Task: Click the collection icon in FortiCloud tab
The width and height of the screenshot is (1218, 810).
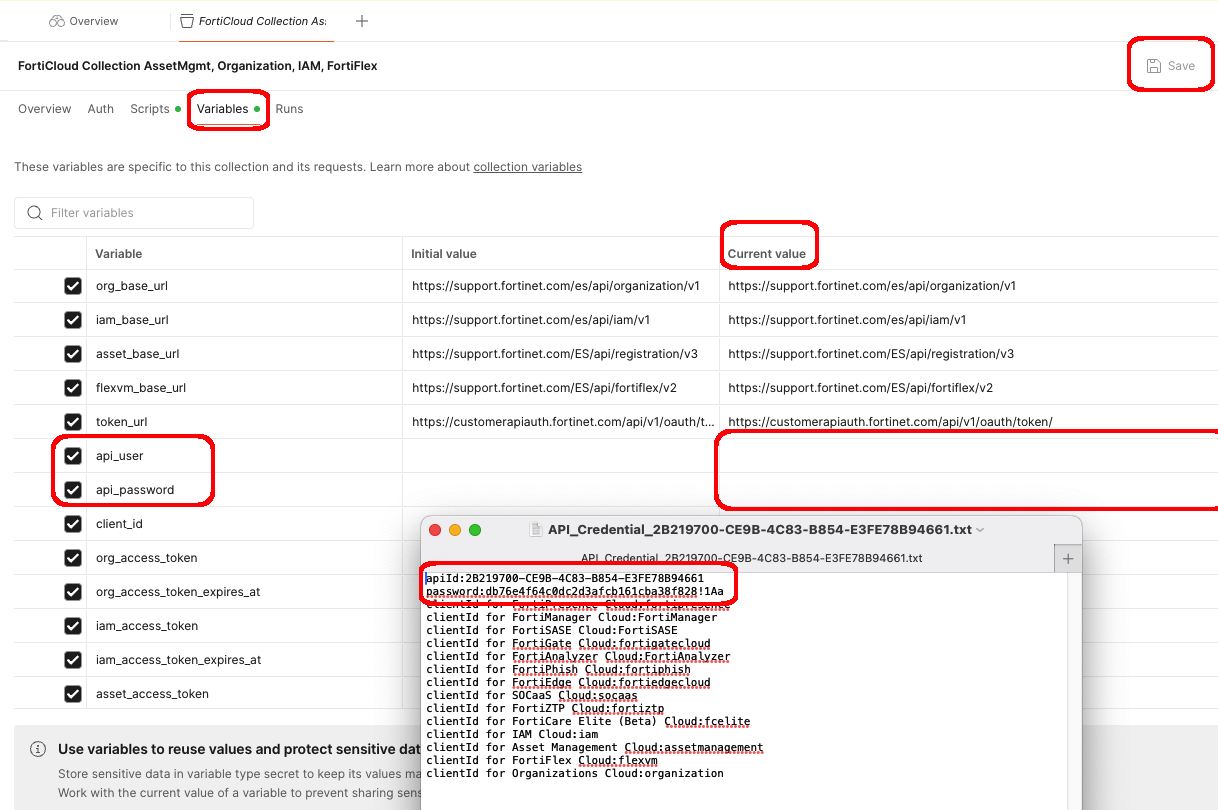Action: pyautogui.click(x=186, y=21)
